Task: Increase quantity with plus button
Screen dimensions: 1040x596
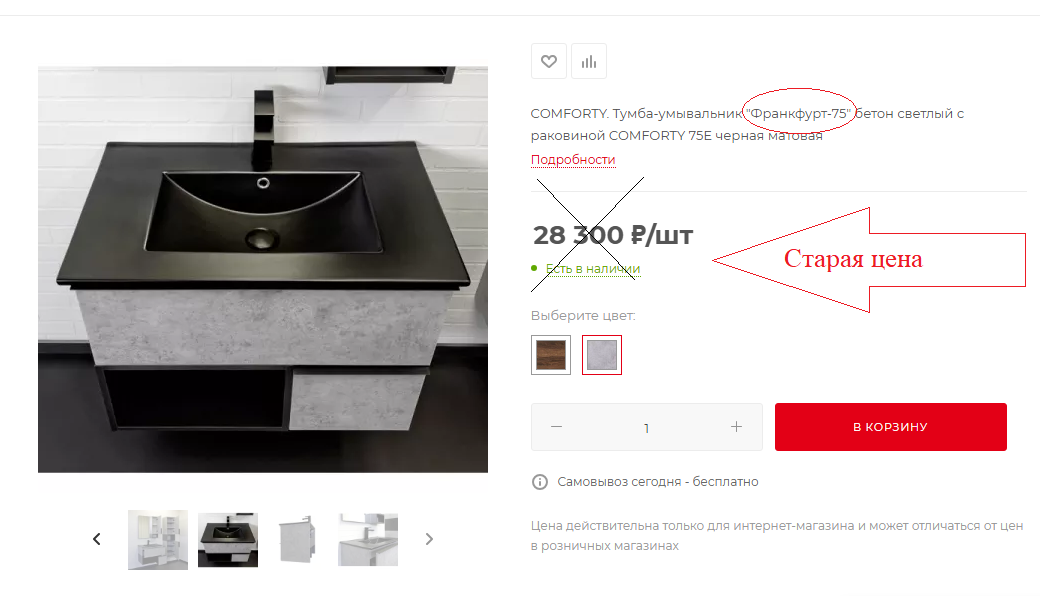Action: 736,427
